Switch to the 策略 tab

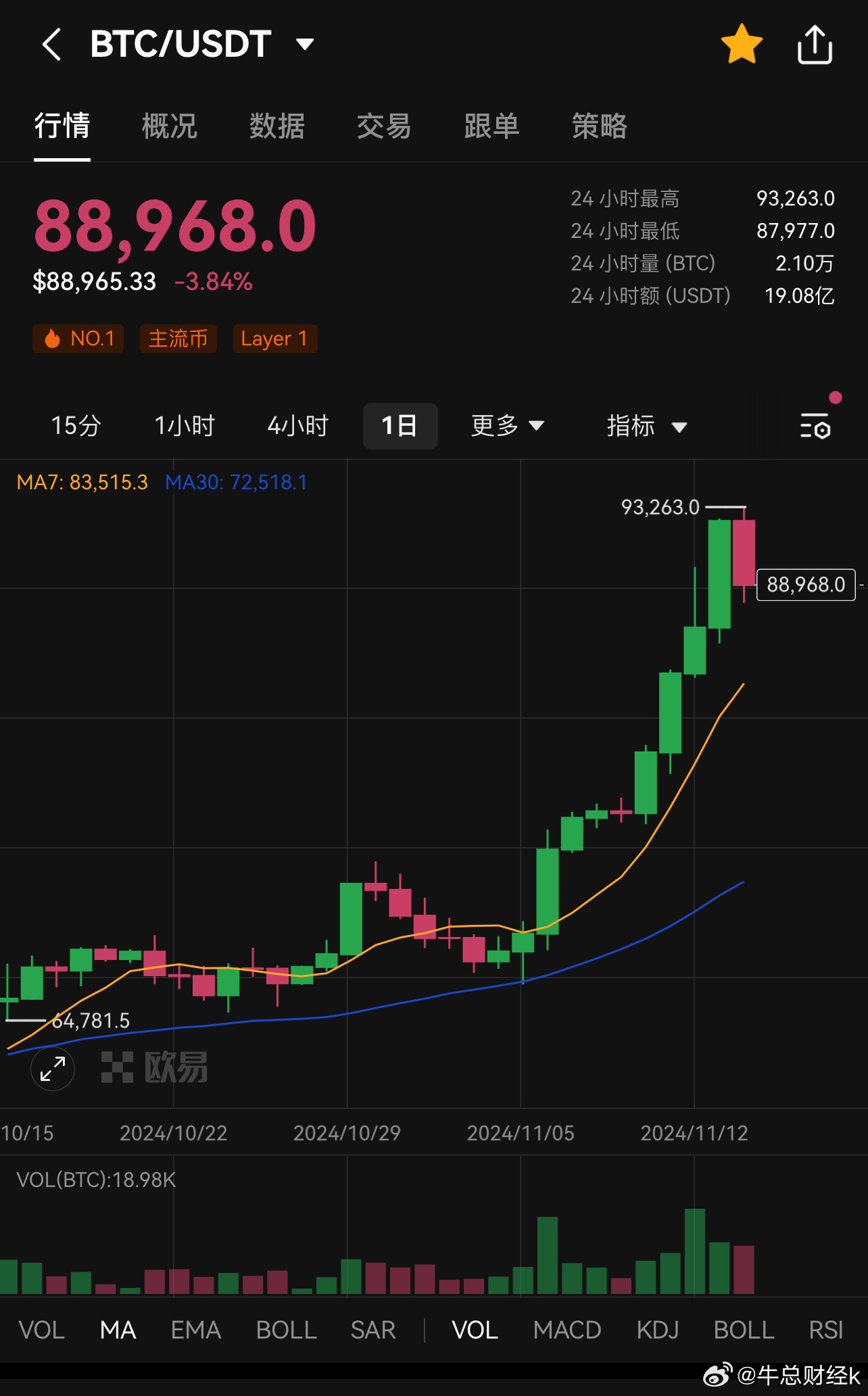(599, 126)
